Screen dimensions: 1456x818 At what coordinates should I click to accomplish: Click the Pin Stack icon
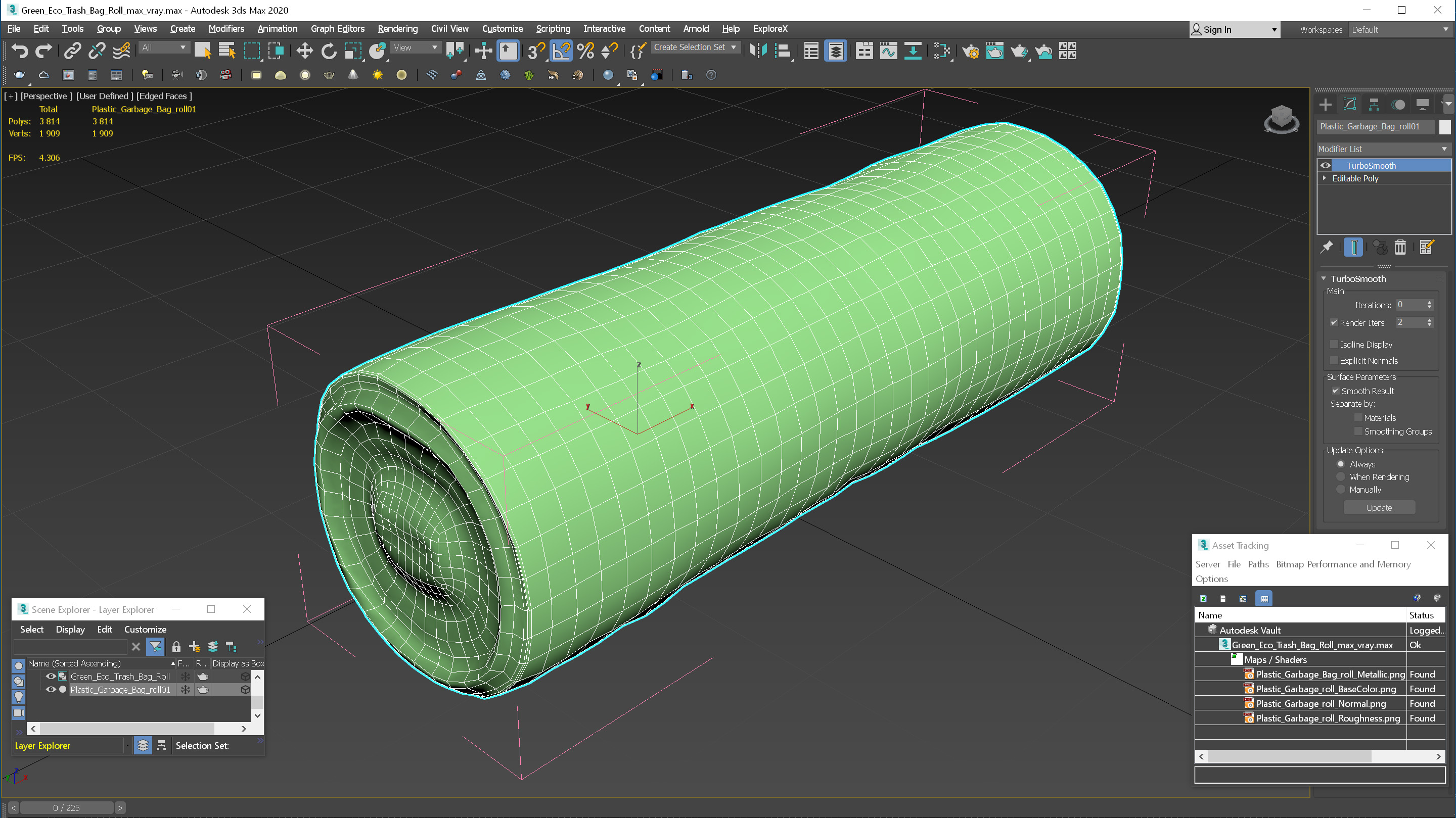point(1327,247)
